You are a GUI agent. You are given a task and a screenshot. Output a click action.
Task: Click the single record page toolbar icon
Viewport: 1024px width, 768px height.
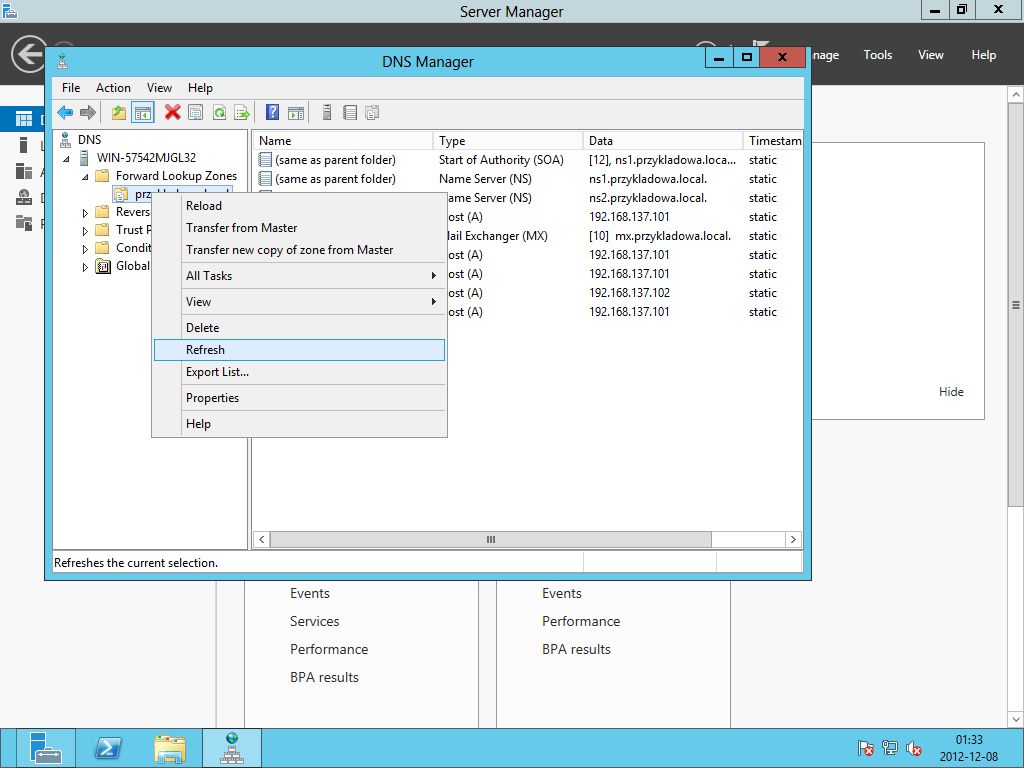(350, 113)
